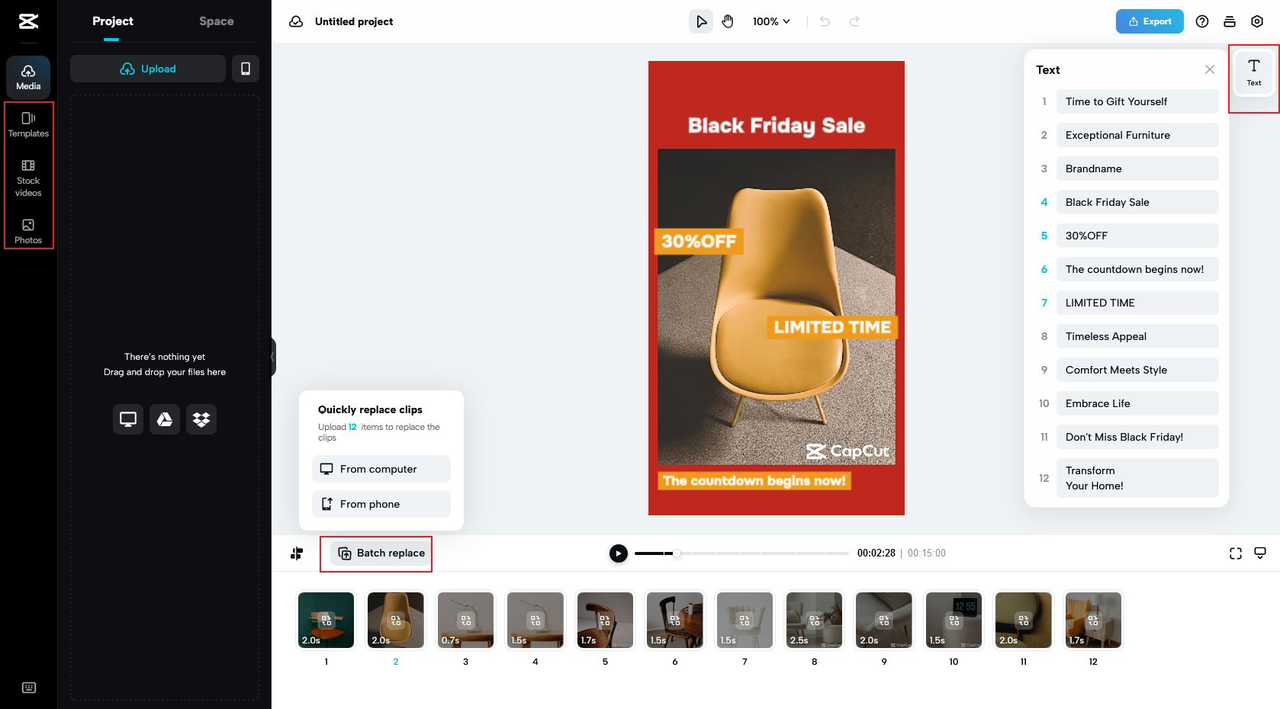Image resolution: width=1280 pixels, height=709 pixels.
Task: Click the playback progress slider
Action: pyautogui.click(x=741, y=553)
